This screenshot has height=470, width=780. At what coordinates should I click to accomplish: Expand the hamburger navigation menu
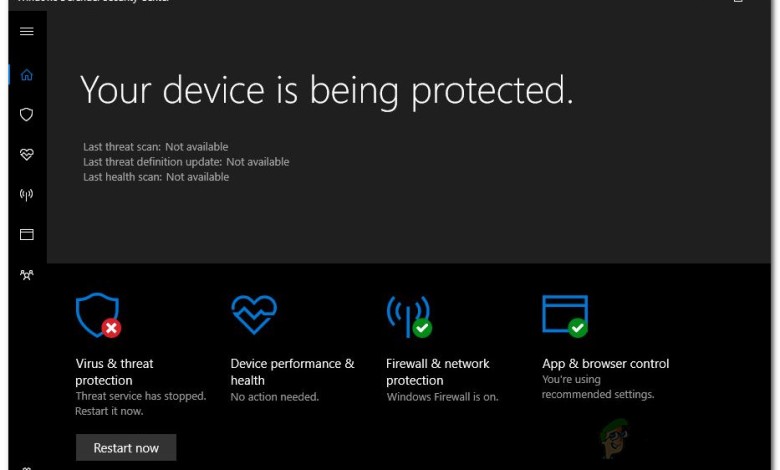coord(27,31)
